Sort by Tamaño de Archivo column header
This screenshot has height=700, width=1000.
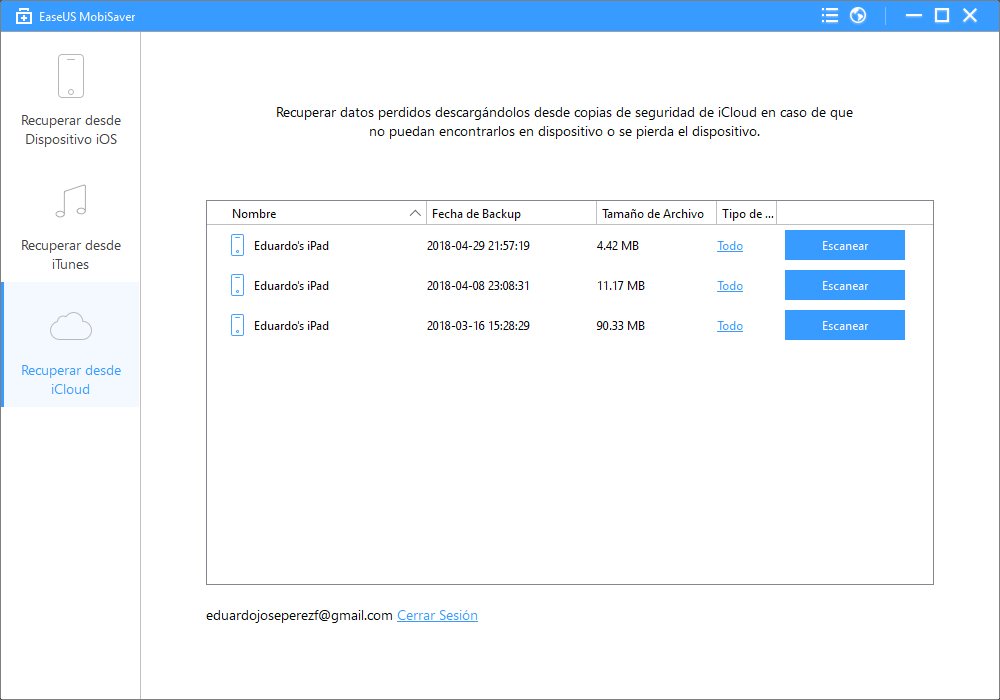pyautogui.click(x=652, y=214)
